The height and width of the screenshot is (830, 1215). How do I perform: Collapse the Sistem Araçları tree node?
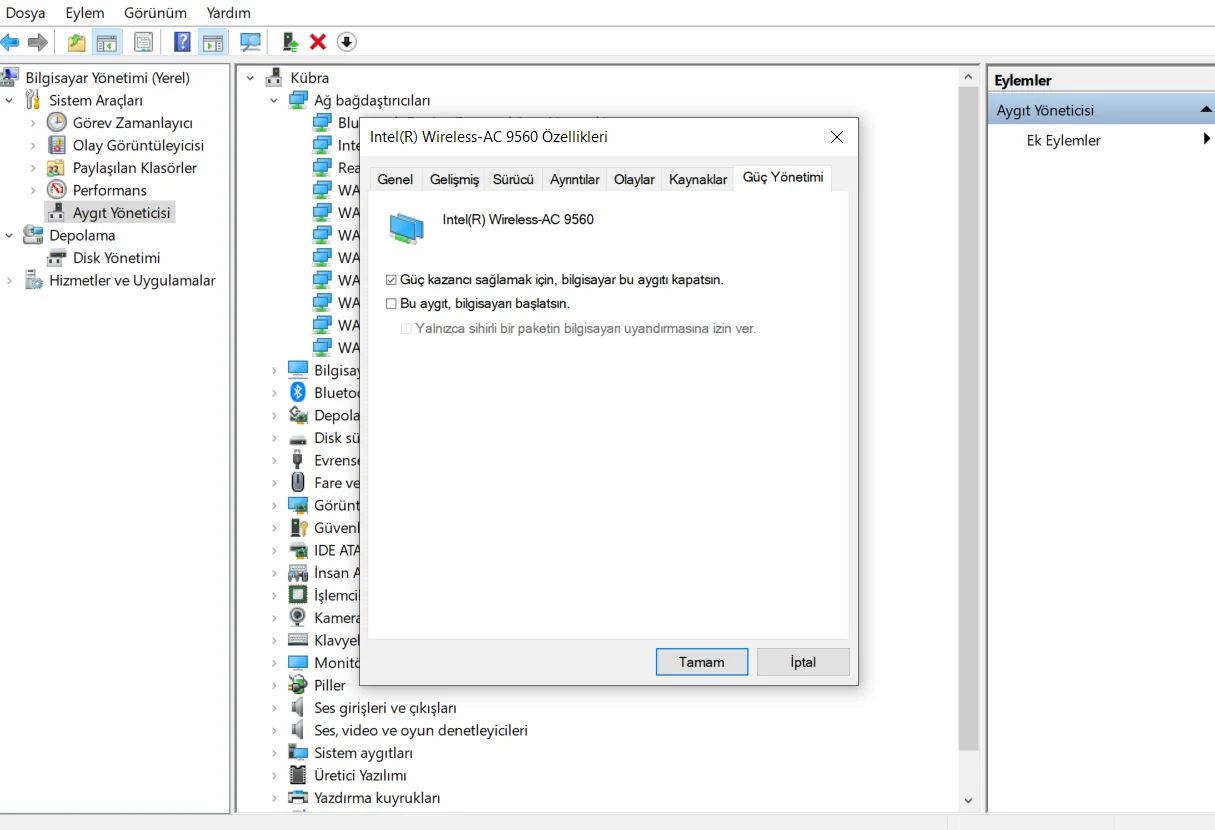coord(9,100)
